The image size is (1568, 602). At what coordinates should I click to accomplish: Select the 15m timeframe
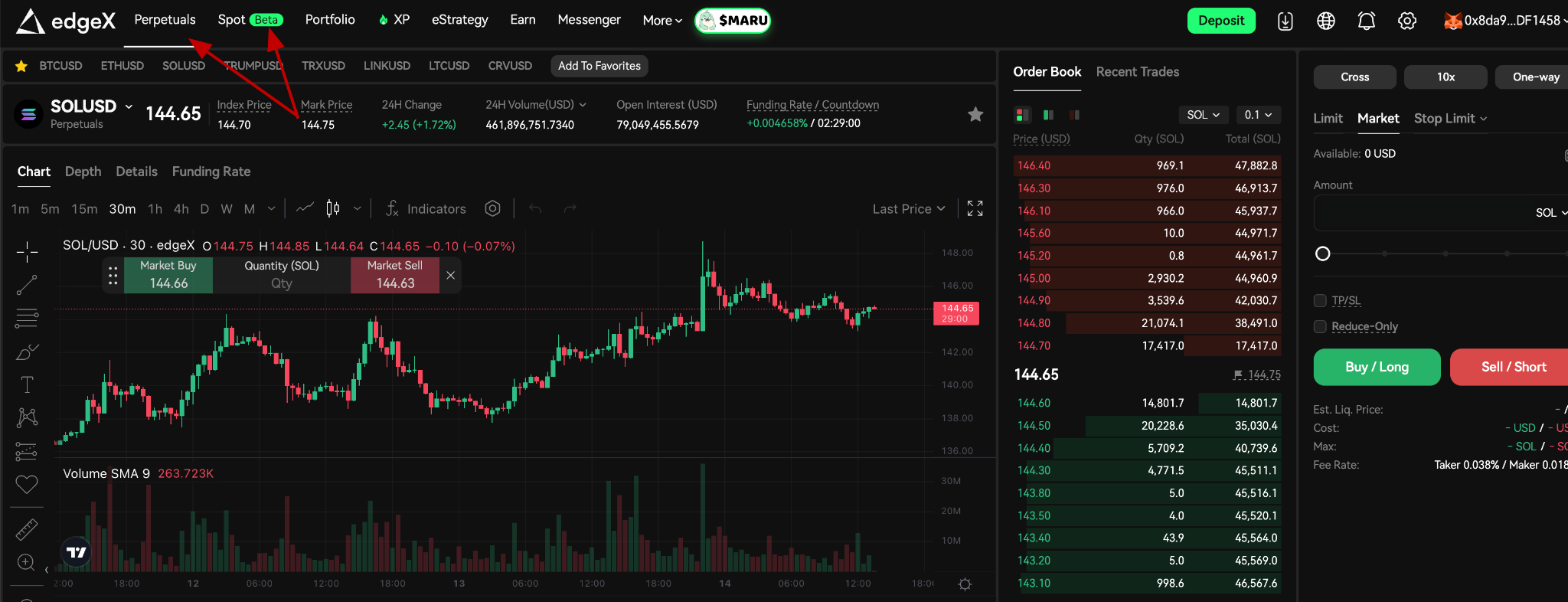(84, 209)
